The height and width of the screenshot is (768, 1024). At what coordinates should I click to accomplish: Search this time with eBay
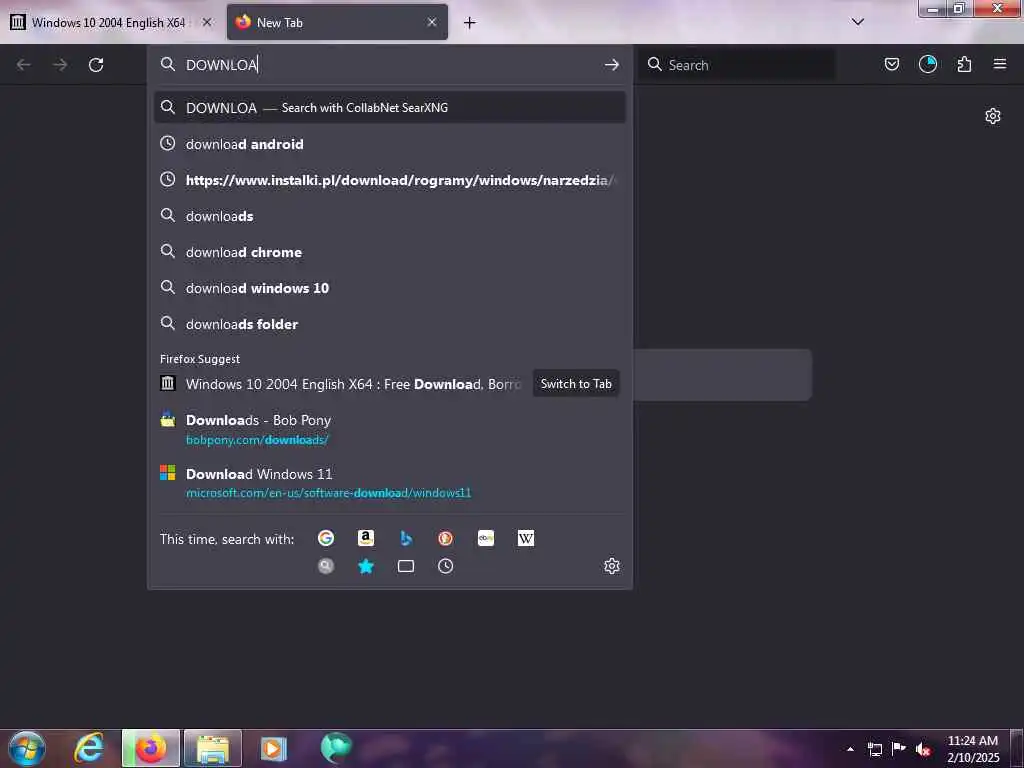click(486, 538)
